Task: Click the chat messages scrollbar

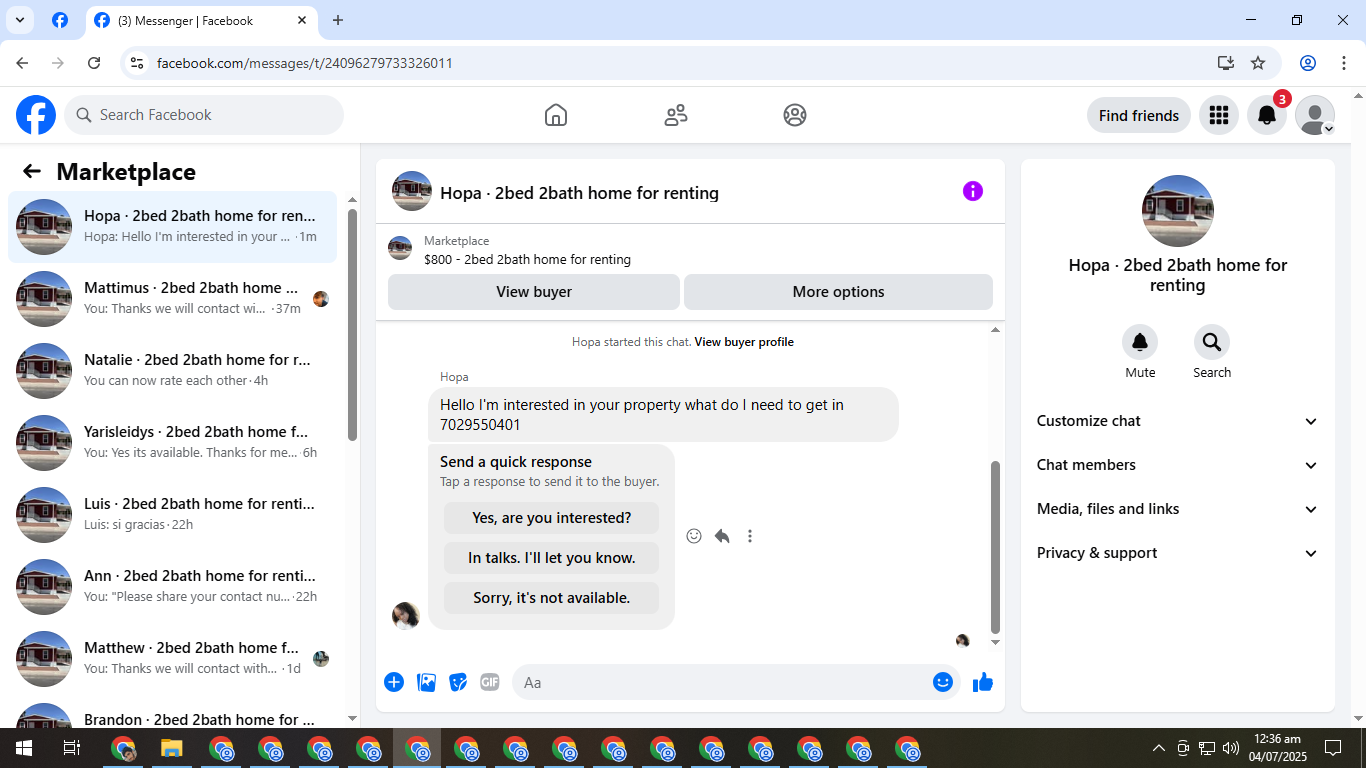Action: click(995, 547)
